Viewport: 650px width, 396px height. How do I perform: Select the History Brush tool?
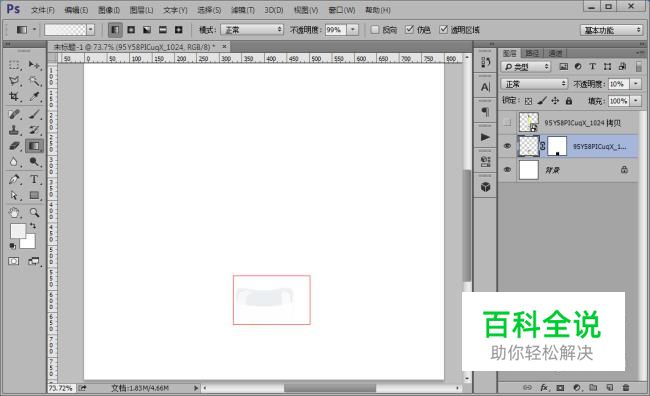click(x=34, y=130)
